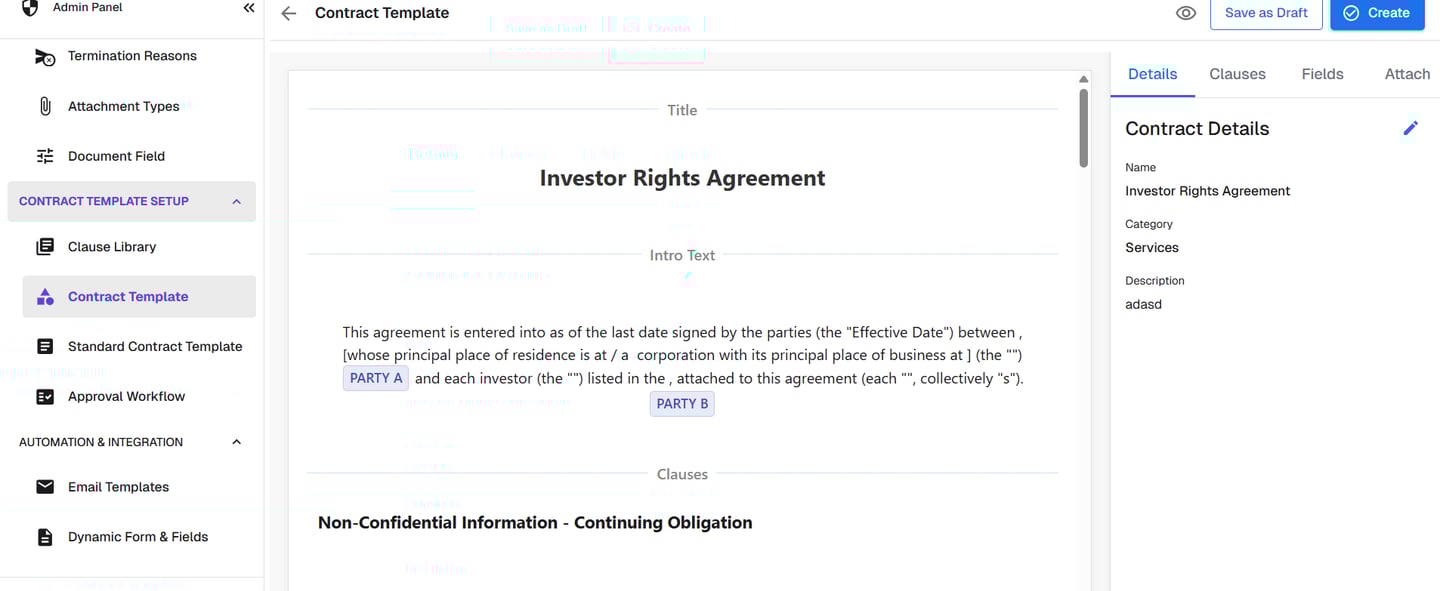Click the Approval Workflow icon
Screen dimensions: 1440x591
45,397
